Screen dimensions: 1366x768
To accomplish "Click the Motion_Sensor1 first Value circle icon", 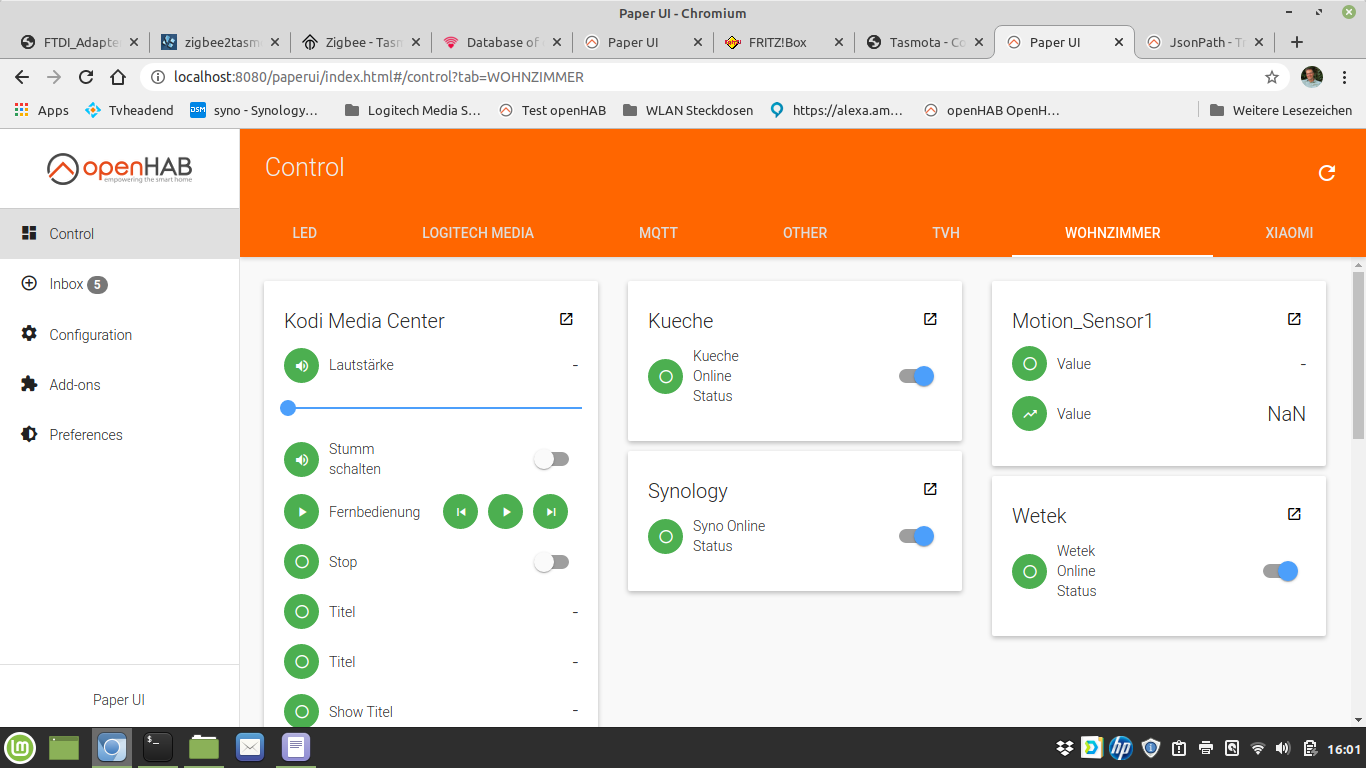I will coord(1029,364).
